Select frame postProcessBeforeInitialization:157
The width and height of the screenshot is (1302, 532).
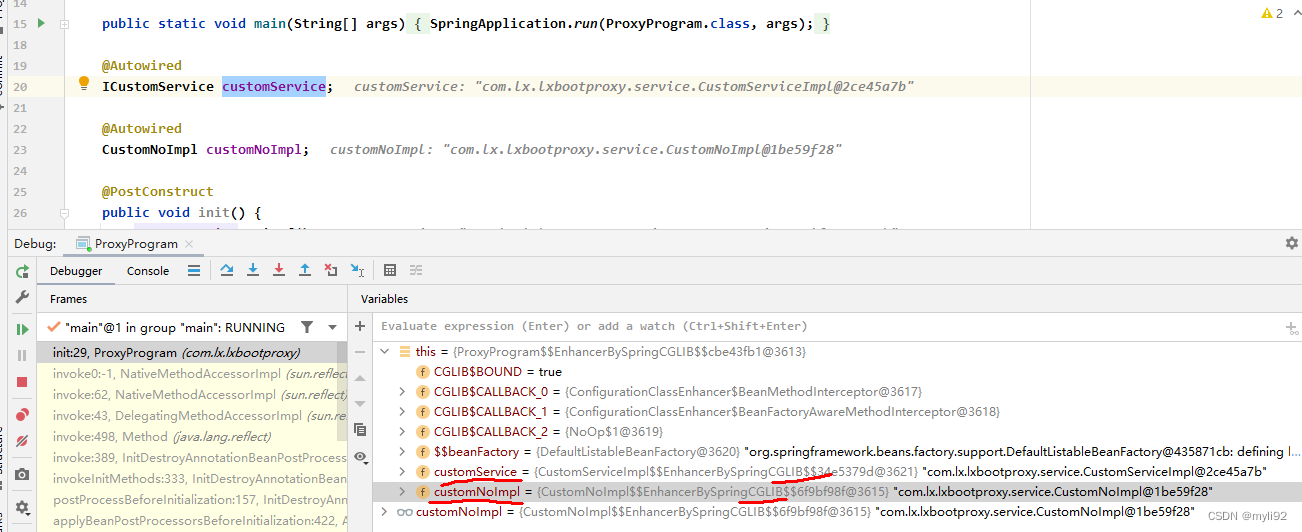coord(192,499)
